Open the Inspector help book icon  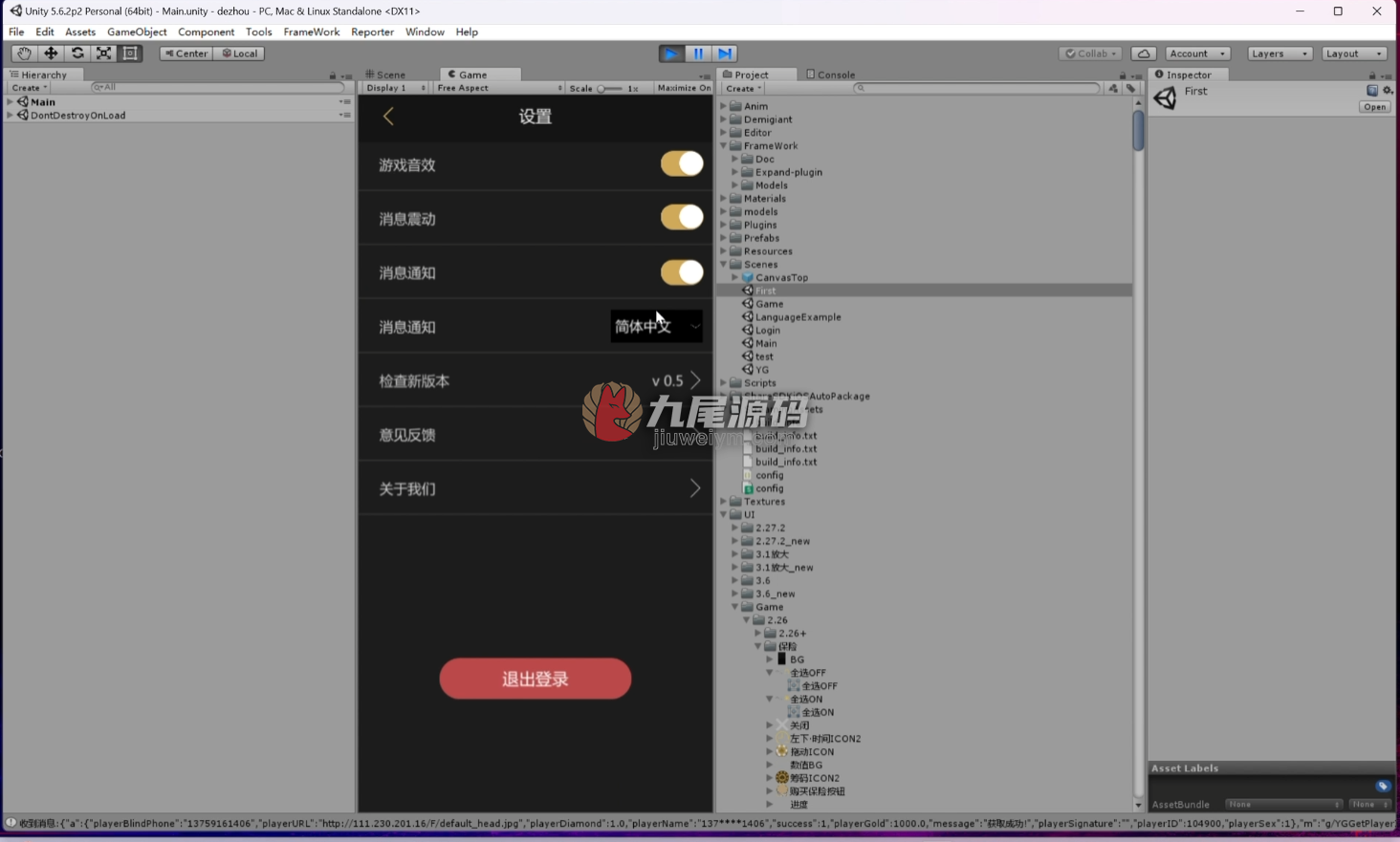click(x=1372, y=91)
